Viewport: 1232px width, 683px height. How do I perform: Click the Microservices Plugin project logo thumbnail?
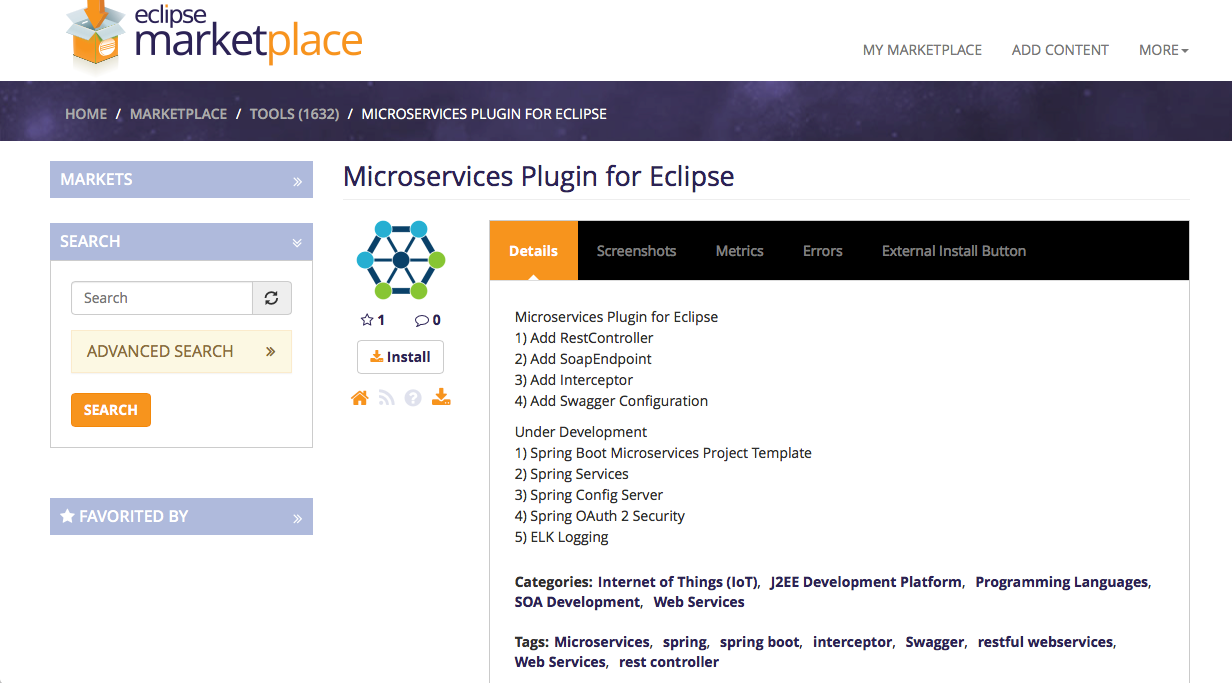click(x=400, y=258)
